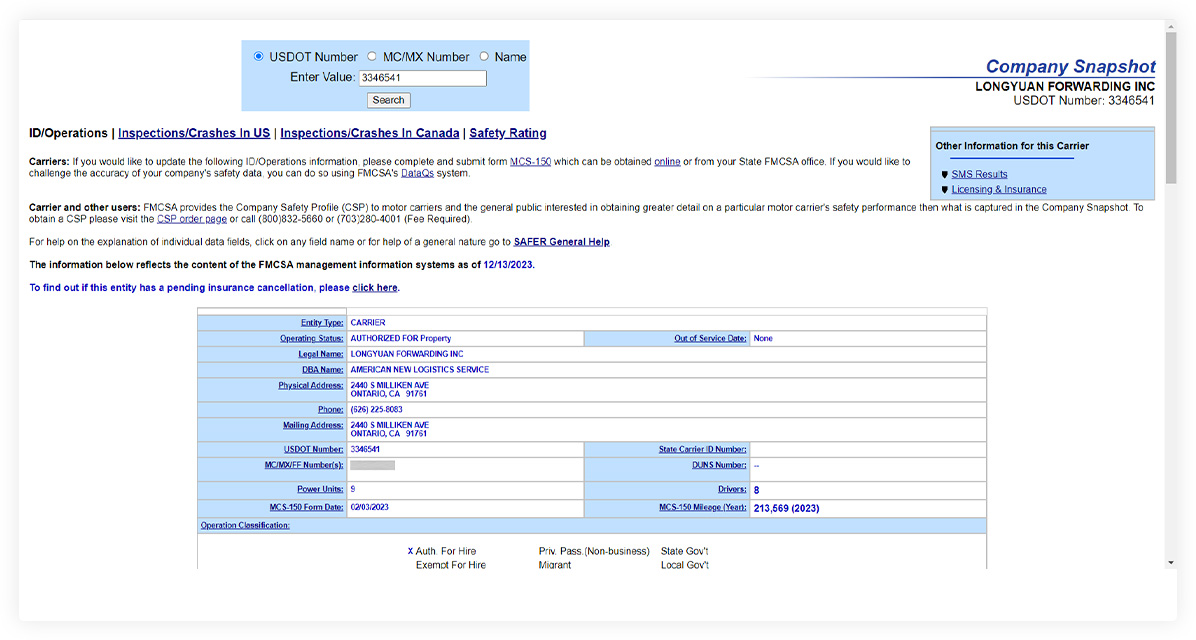Open SAFER General Help link
The width and height of the screenshot is (1196, 640).
(x=561, y=242)
